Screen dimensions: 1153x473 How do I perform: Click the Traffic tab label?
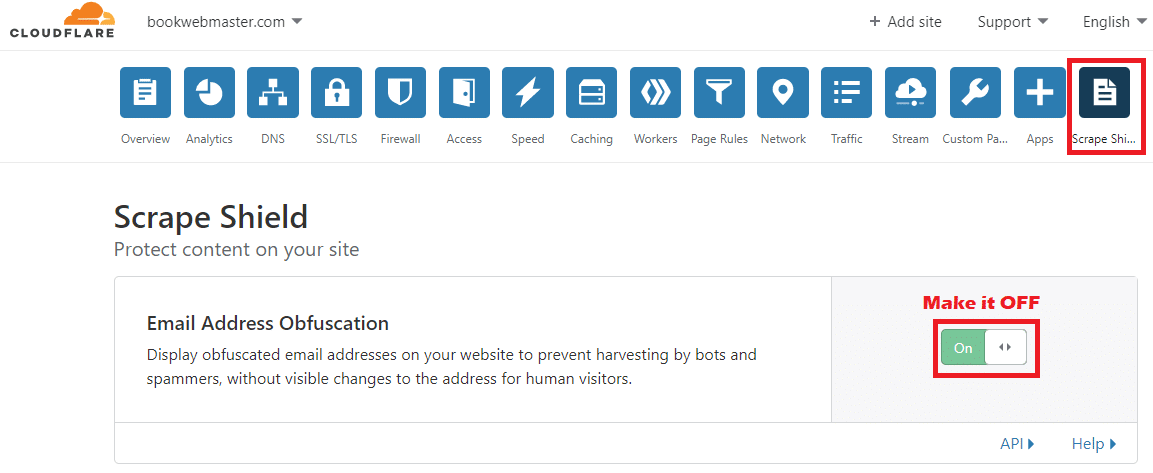tap(847, 139)
